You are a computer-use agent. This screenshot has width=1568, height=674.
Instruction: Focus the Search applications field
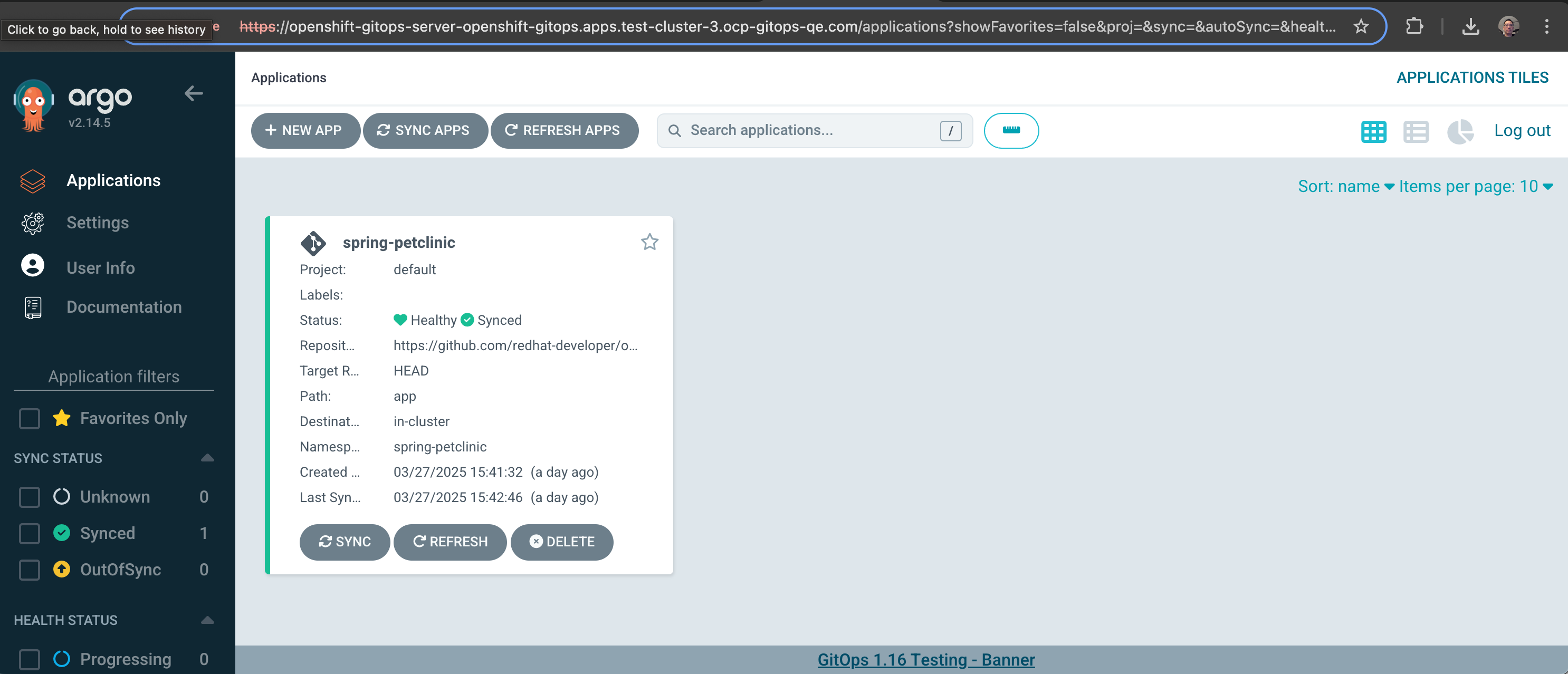click(x=809, y=131)
